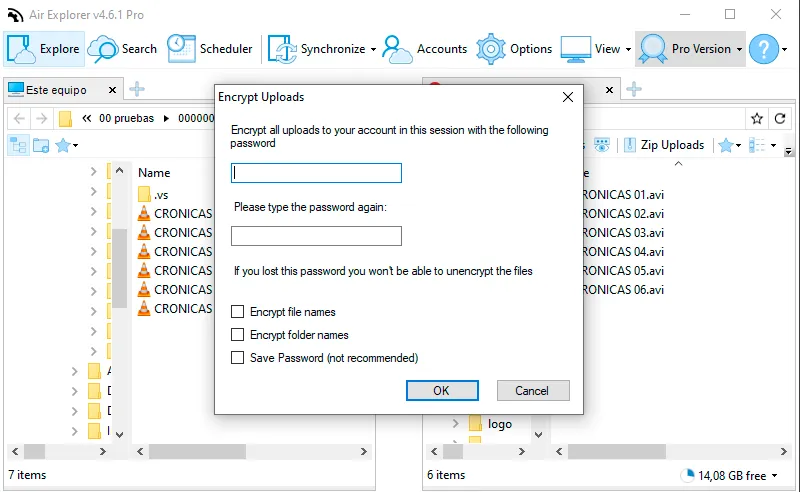Open the Explore view
This screenshot has height=492, width=800.
click(x=44, y=49)
